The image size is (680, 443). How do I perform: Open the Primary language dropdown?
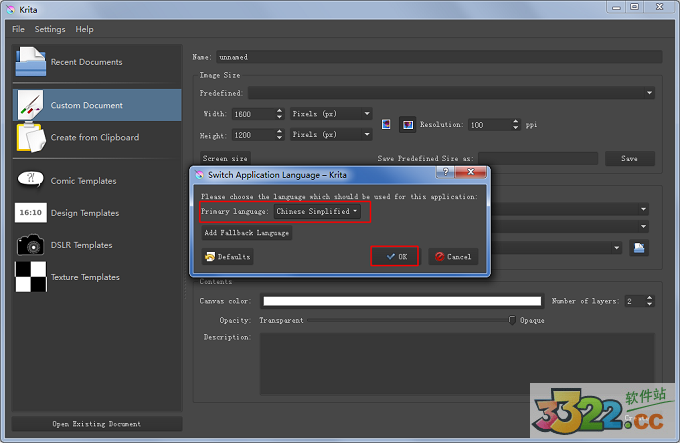tap(317, 211)
